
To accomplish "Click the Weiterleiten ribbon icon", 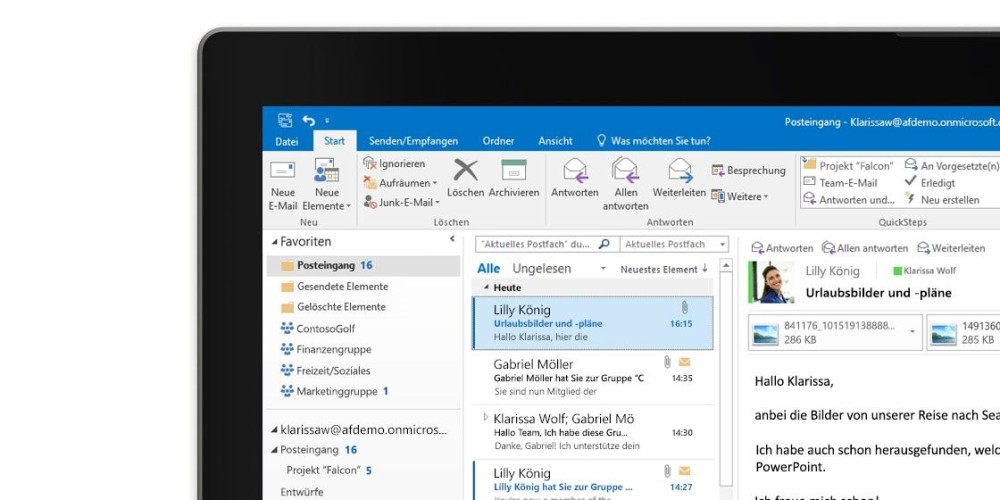I will coord(679,170).
